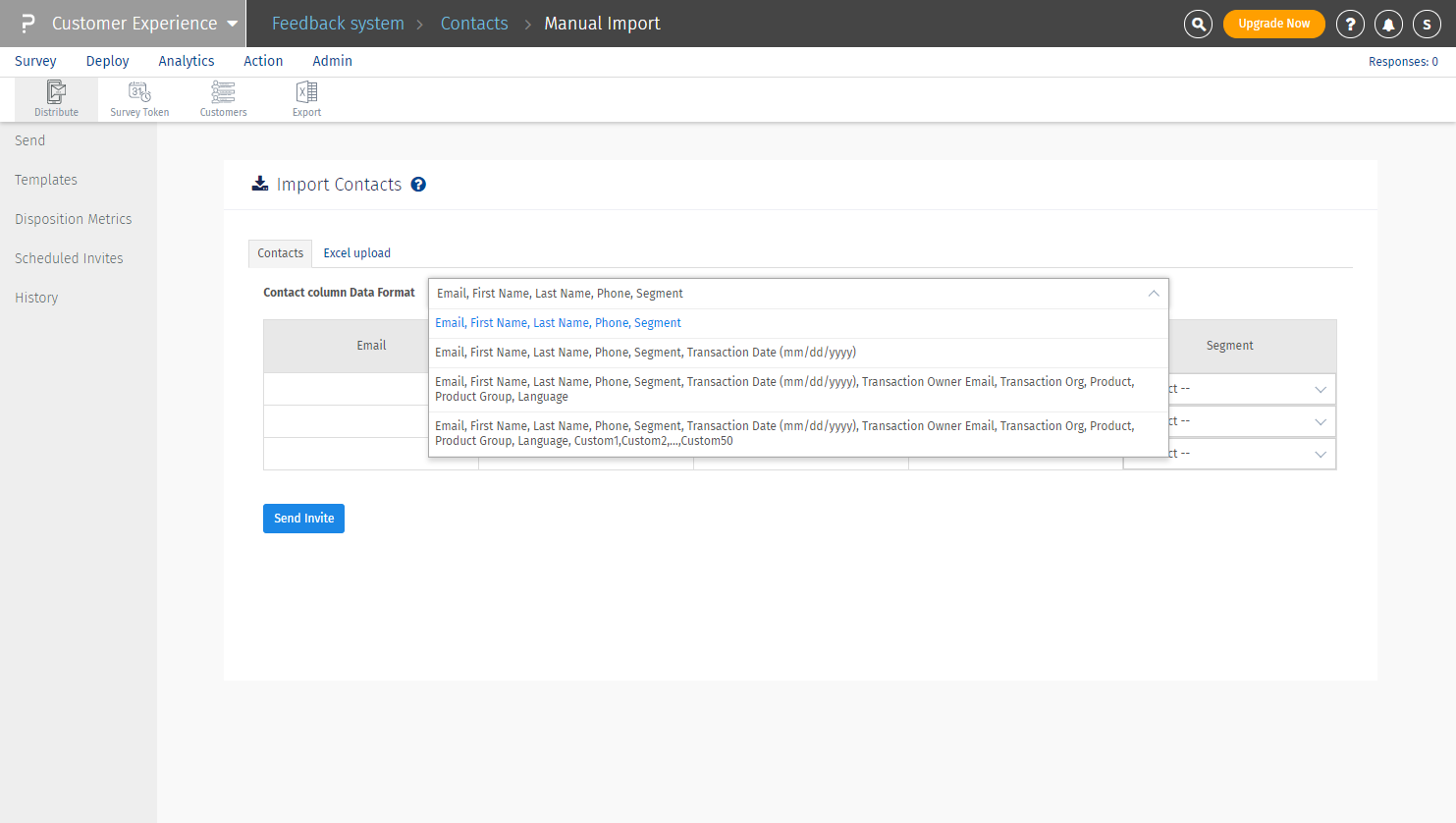The image size is (1456, 823).
Task: Select the format option ending with Transaction Date
Action: [x=645, y=353]
